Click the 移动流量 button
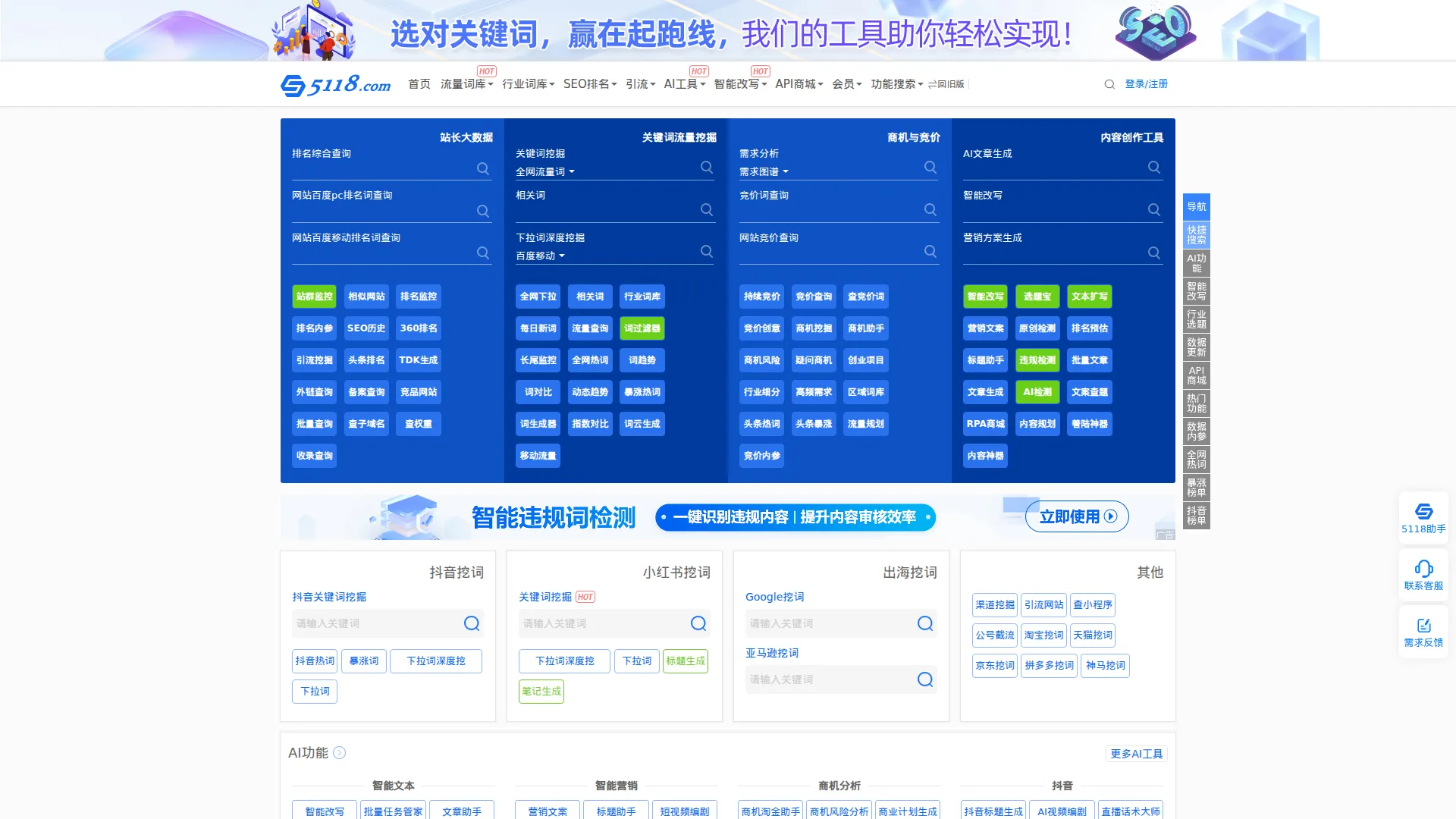The height and width of the screenshot is (819, 1456). (538, 456)
